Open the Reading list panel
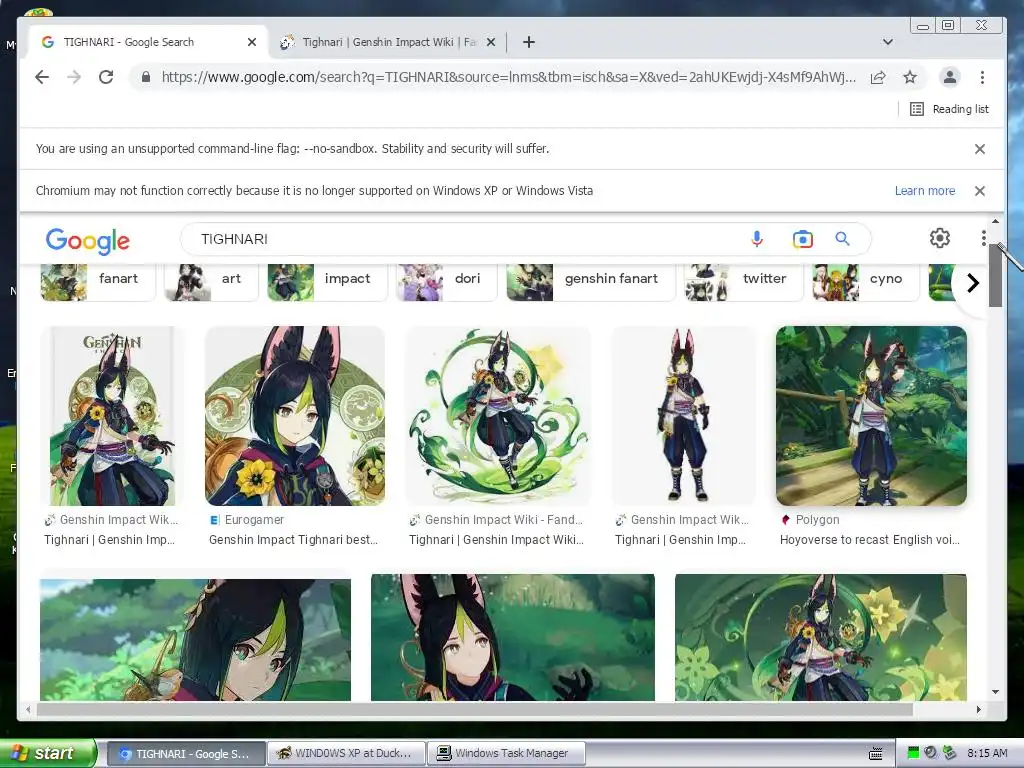Screen dimensions: 1024x768 [x=949, y=109]
